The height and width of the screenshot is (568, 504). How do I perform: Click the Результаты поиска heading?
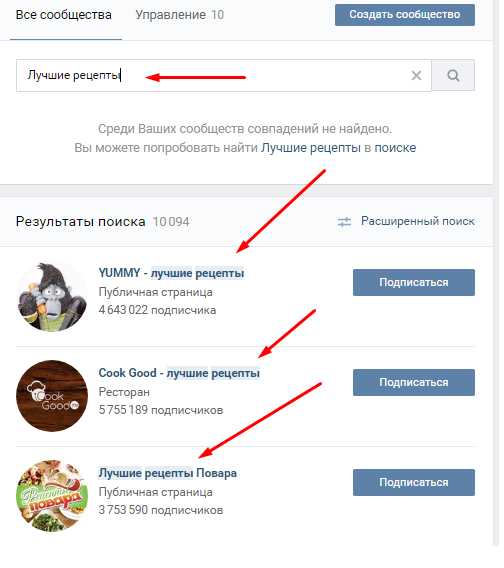point(81,221)
